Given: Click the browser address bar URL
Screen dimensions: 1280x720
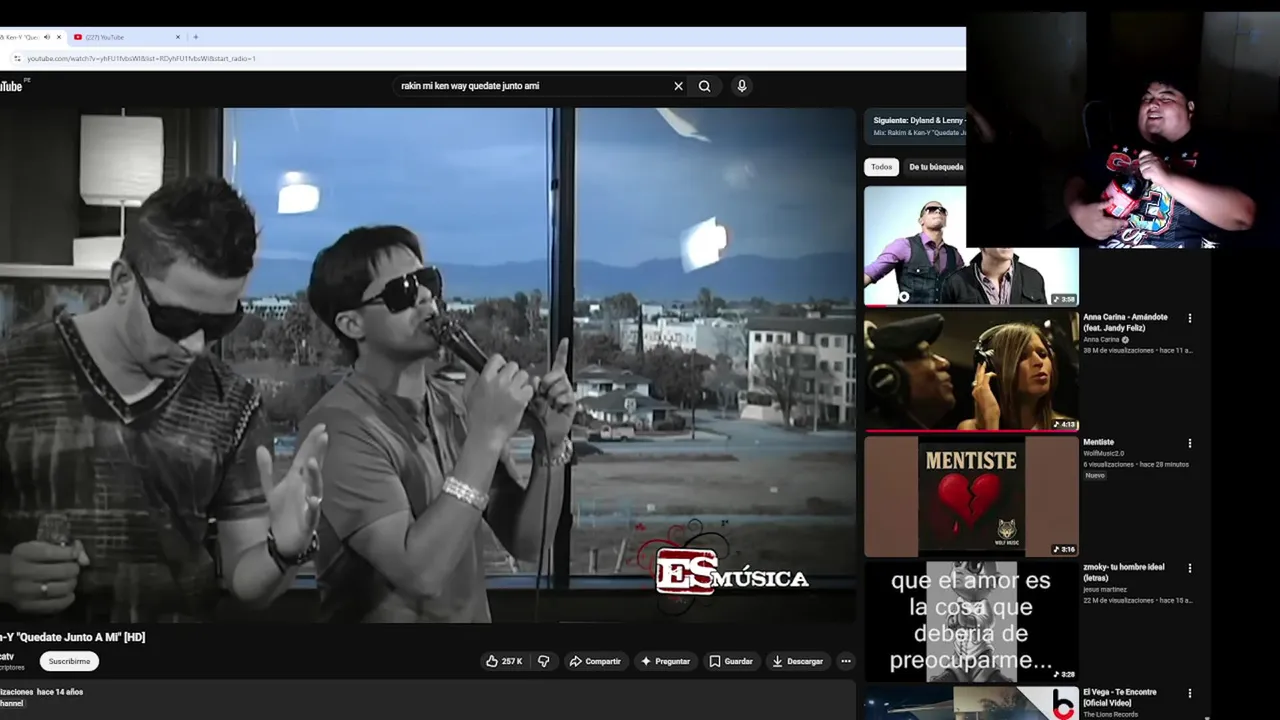Looking at the screenshot, I should (x=141, y=58).
